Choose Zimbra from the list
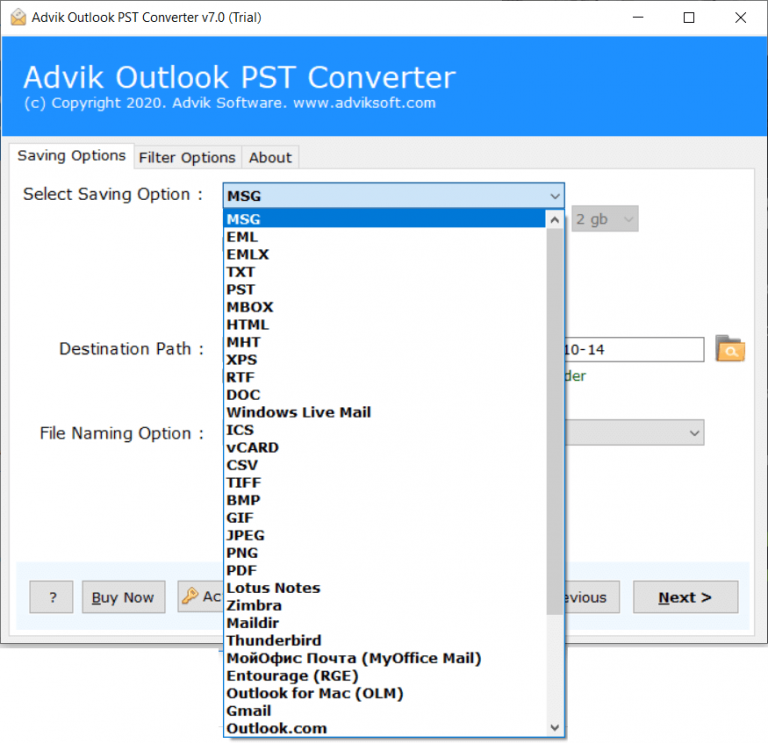768x743 pixels. tap(385, 606)
